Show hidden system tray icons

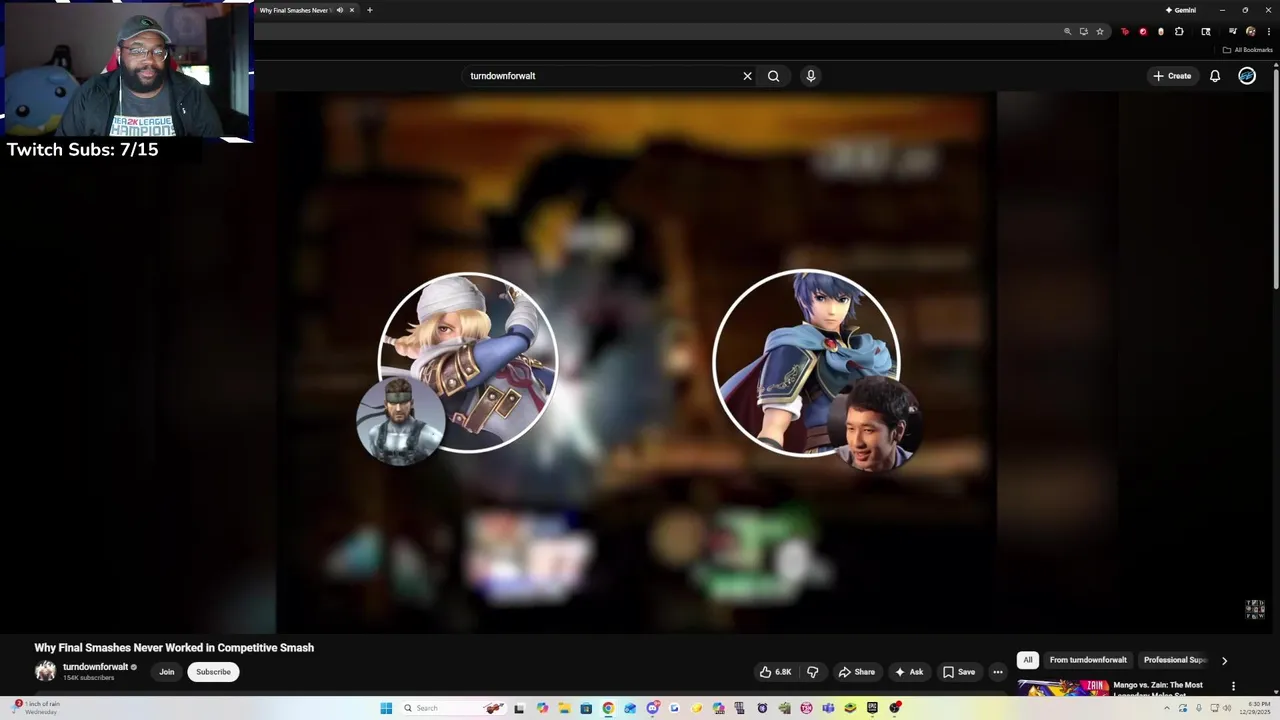[x=1166, y=708]
